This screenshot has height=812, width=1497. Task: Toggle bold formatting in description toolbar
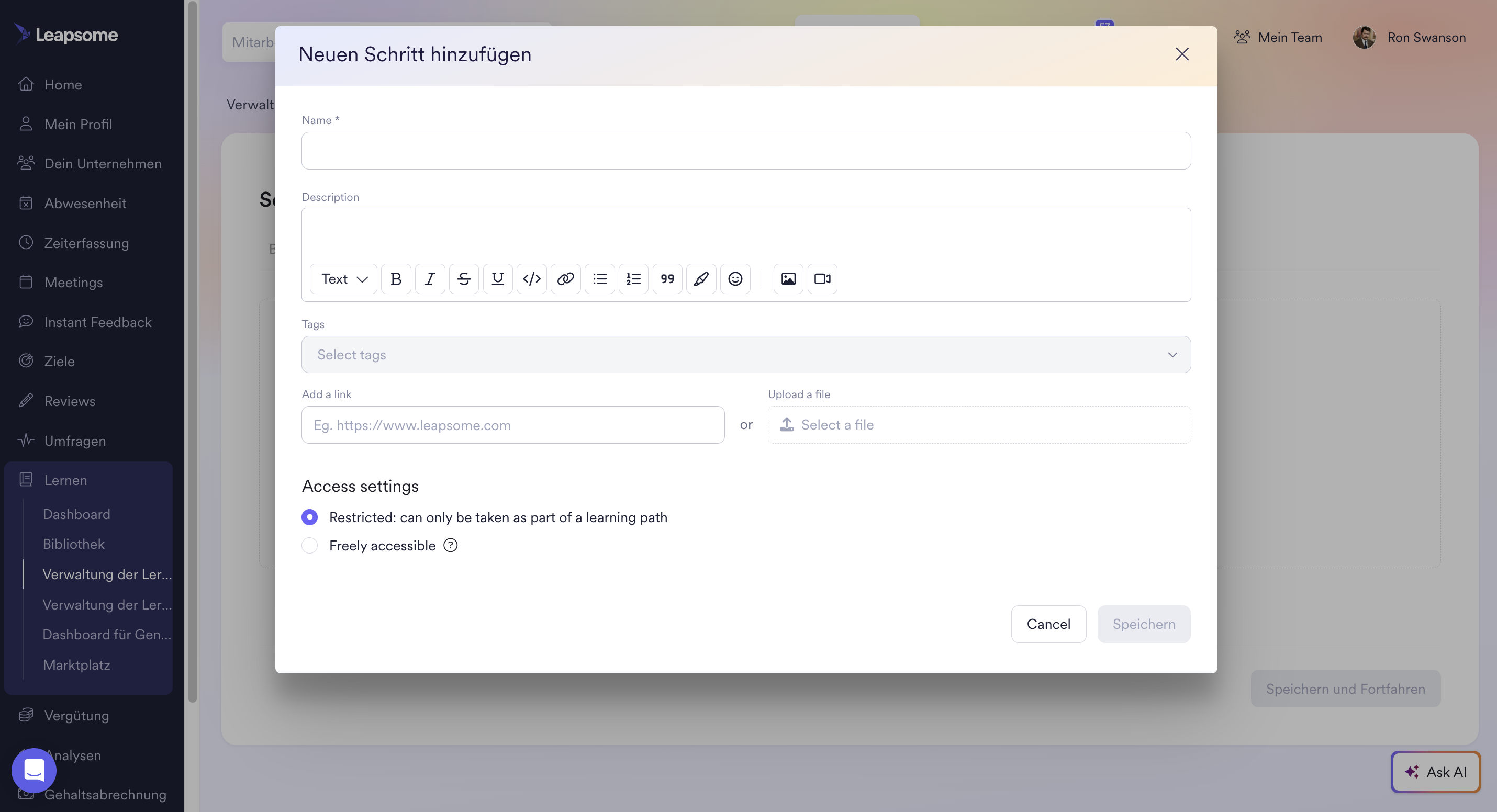point(396,279)
